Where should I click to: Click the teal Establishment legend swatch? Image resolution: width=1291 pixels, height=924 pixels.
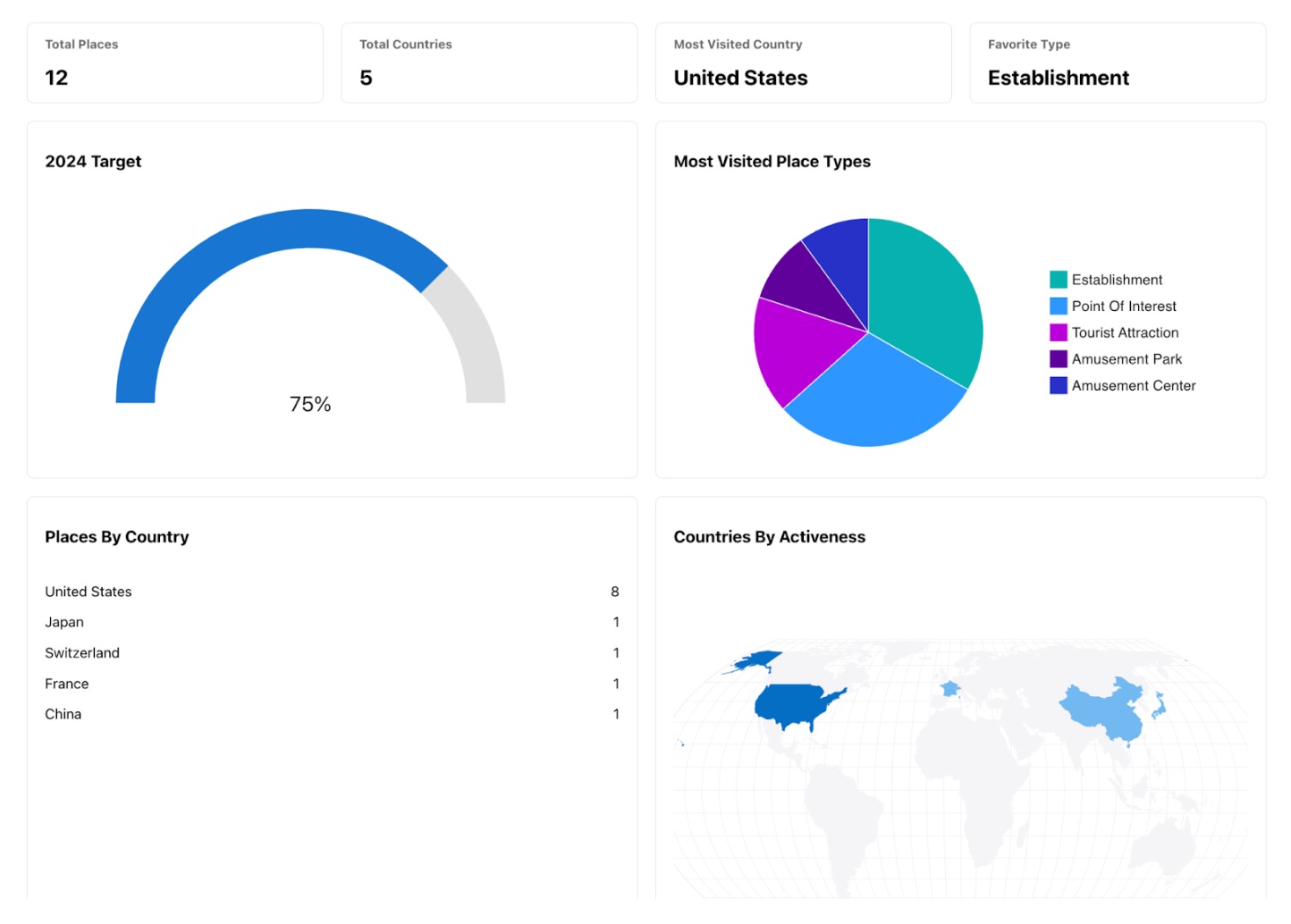point(1058,280)
